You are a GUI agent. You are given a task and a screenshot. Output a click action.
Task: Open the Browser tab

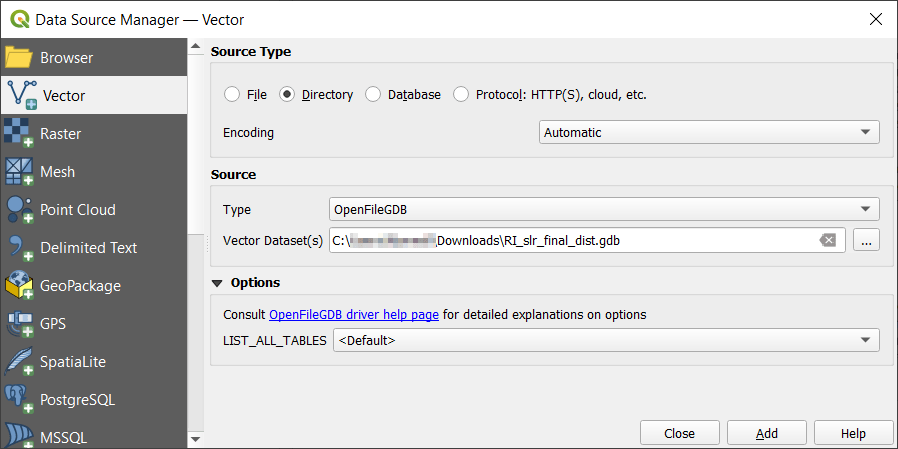[x=93, y=58]
